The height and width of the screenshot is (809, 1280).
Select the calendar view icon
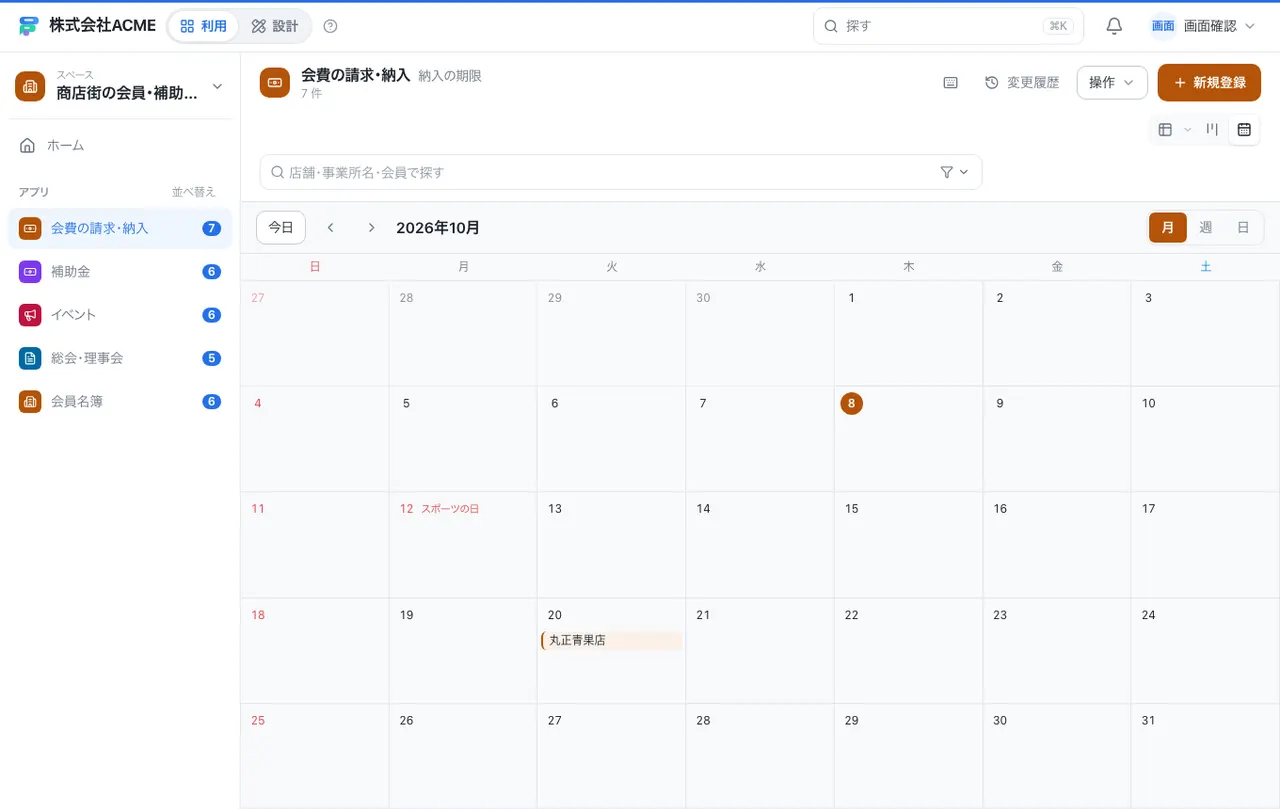[1244, 129]
